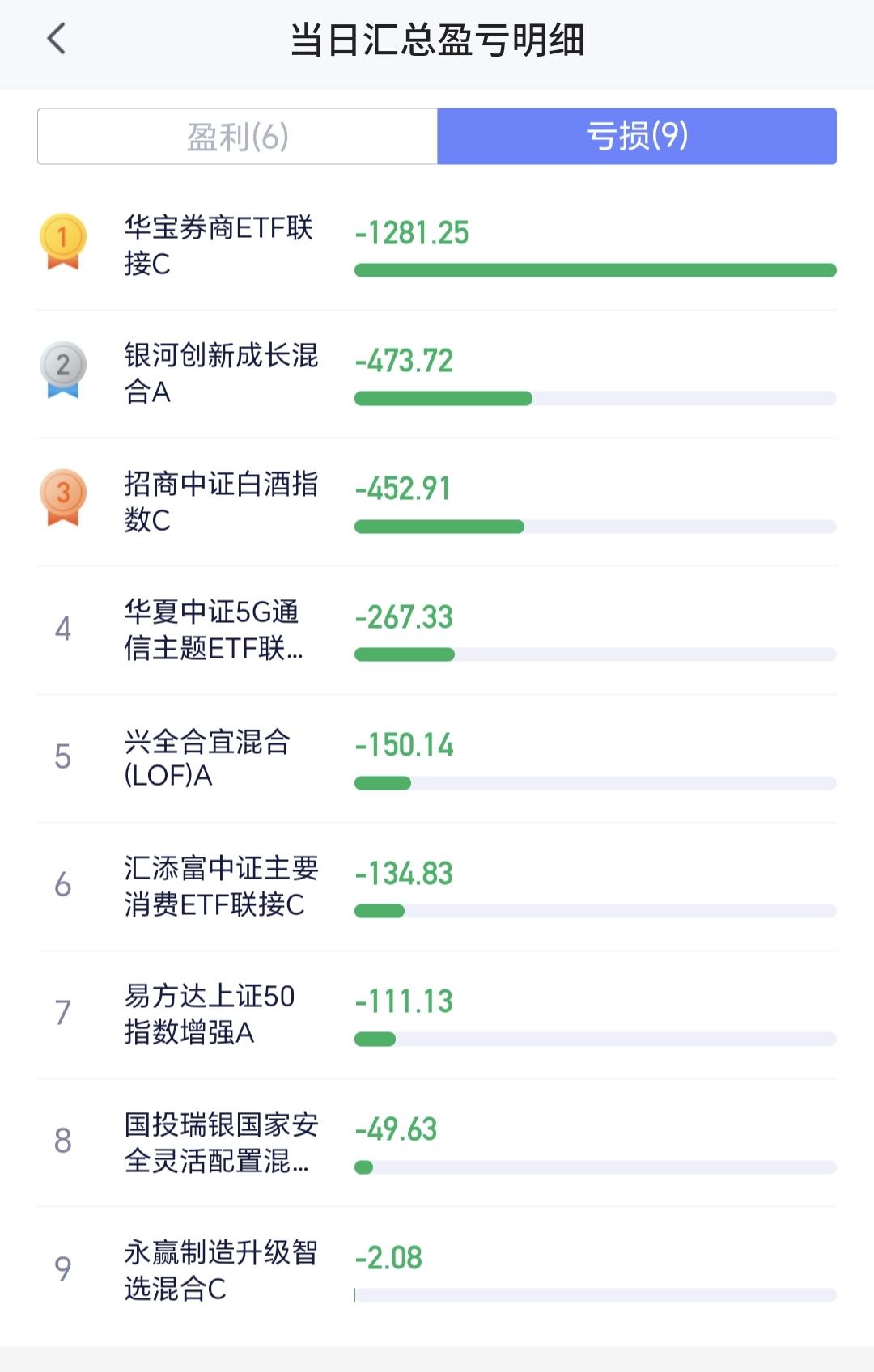The width and height of the screenshot is (874, 1372).
Task: Switch to the 盈利(6) tab
Action: pos(238,137)
